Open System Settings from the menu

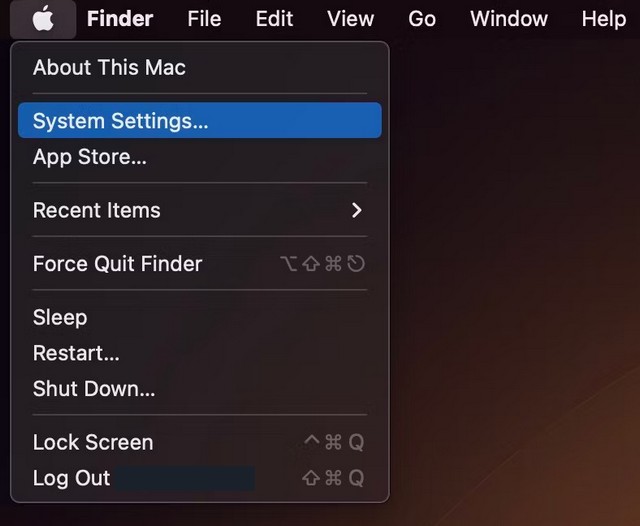coord(120,121)
